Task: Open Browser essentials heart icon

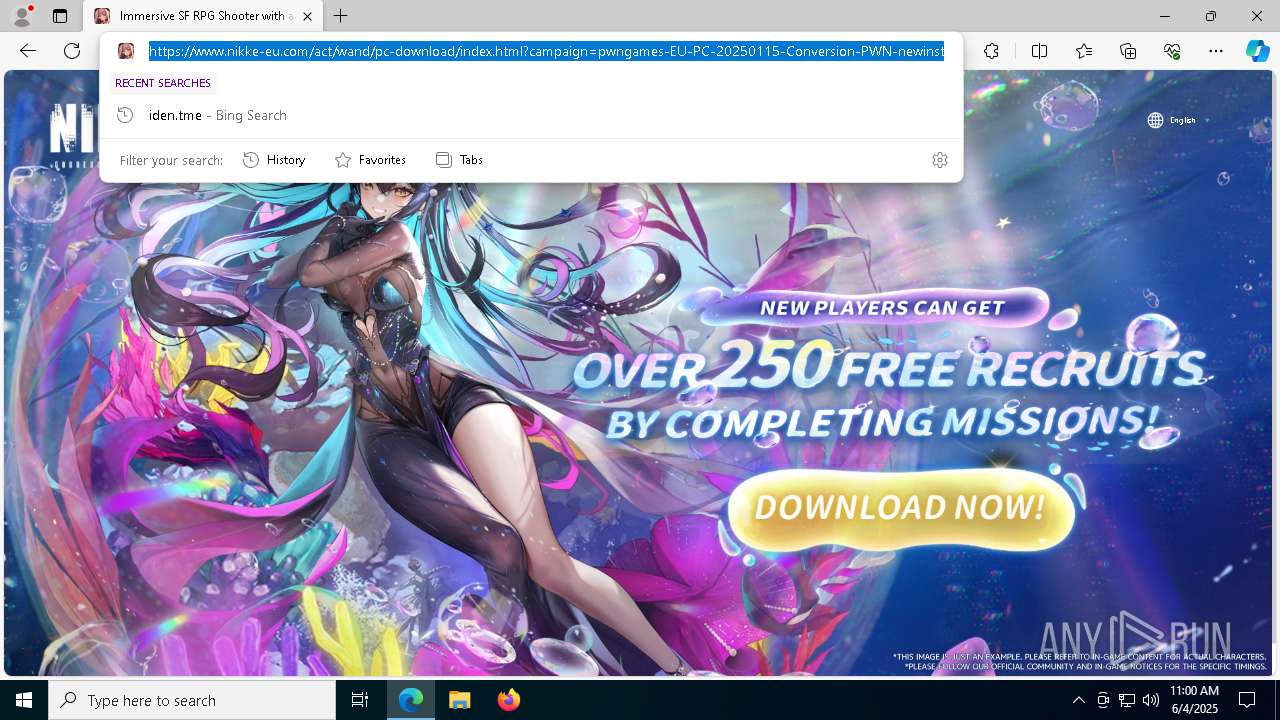Action: point(1172,51)
